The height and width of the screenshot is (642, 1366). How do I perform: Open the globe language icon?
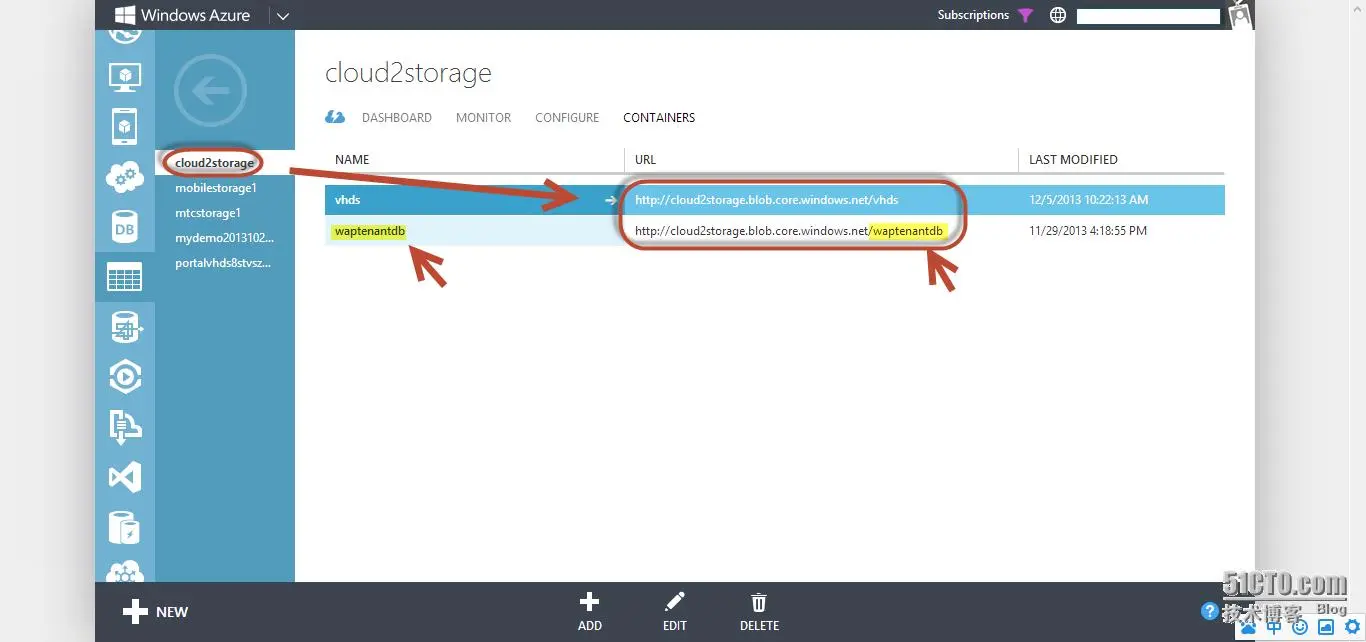[x=1058, y=15]
